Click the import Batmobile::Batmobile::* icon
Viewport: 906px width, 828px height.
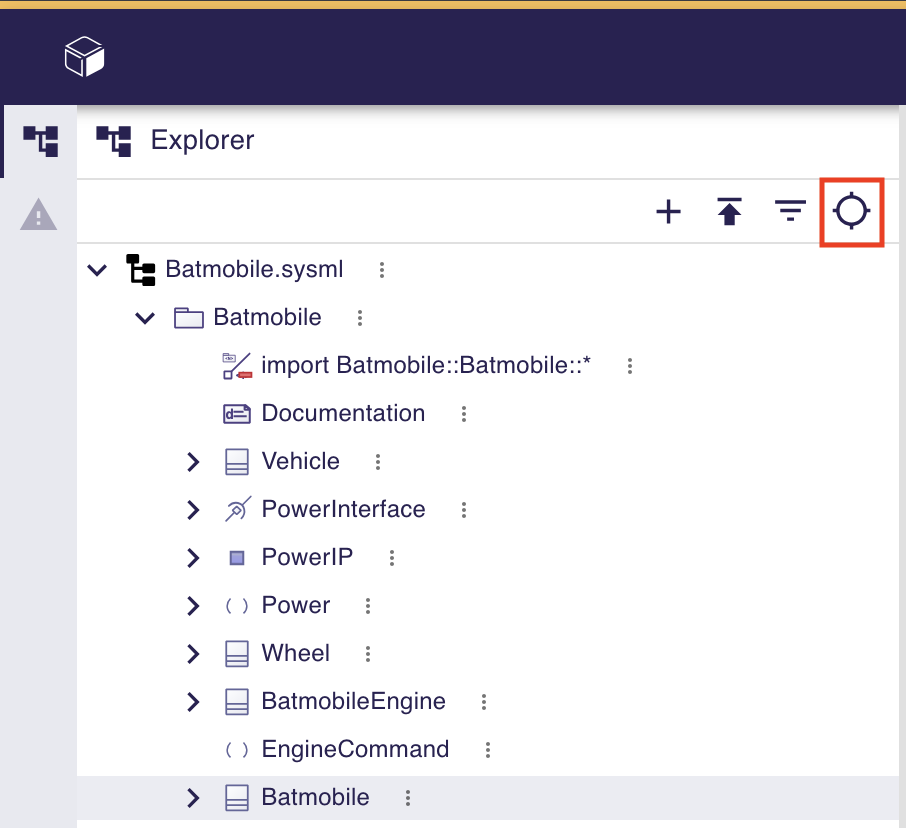237,365
